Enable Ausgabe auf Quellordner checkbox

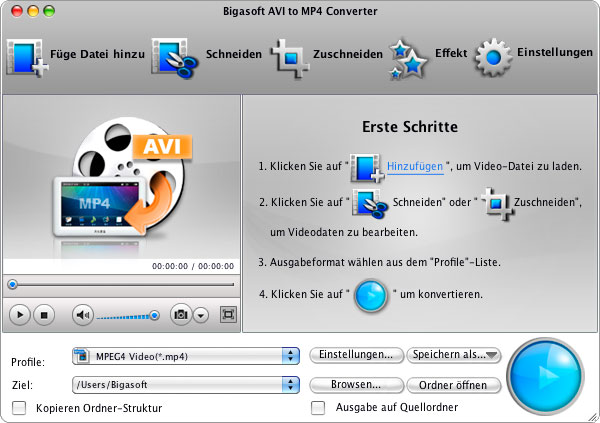point(318,408)
